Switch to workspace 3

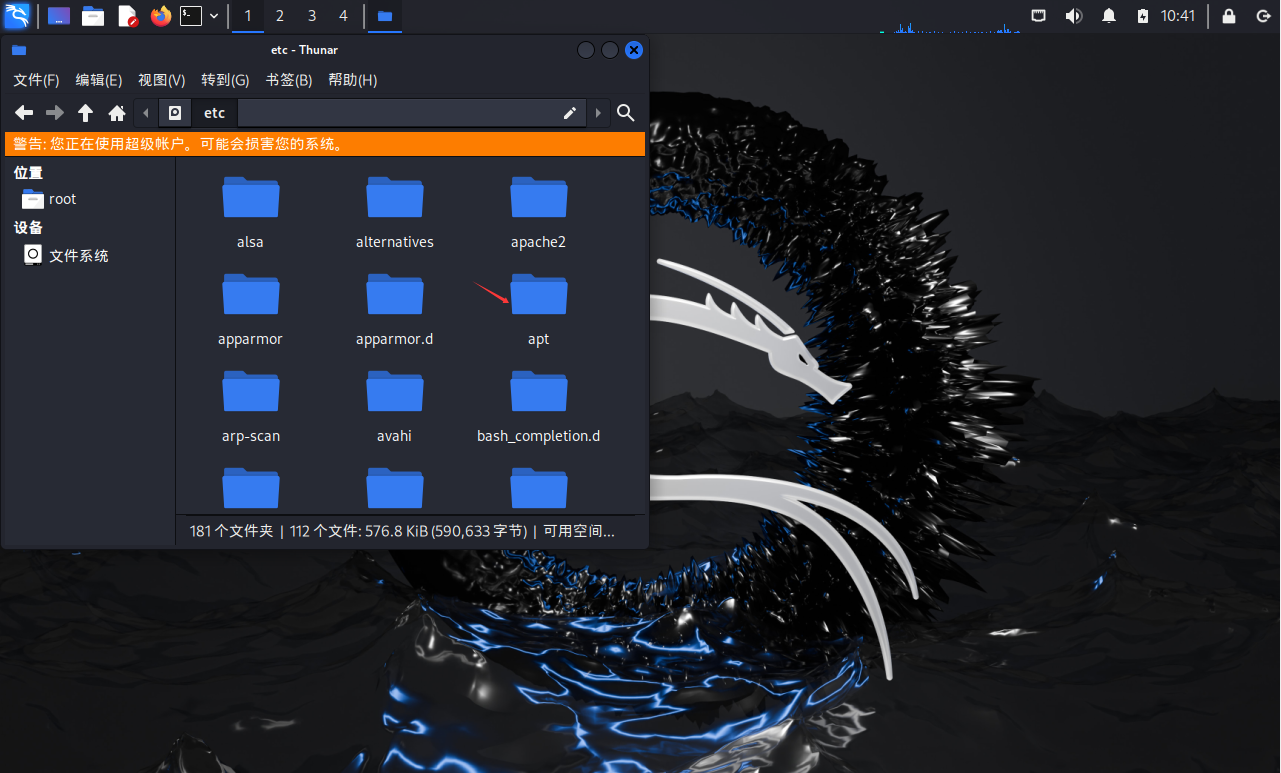pyautogui.click(x=312, y=16)
